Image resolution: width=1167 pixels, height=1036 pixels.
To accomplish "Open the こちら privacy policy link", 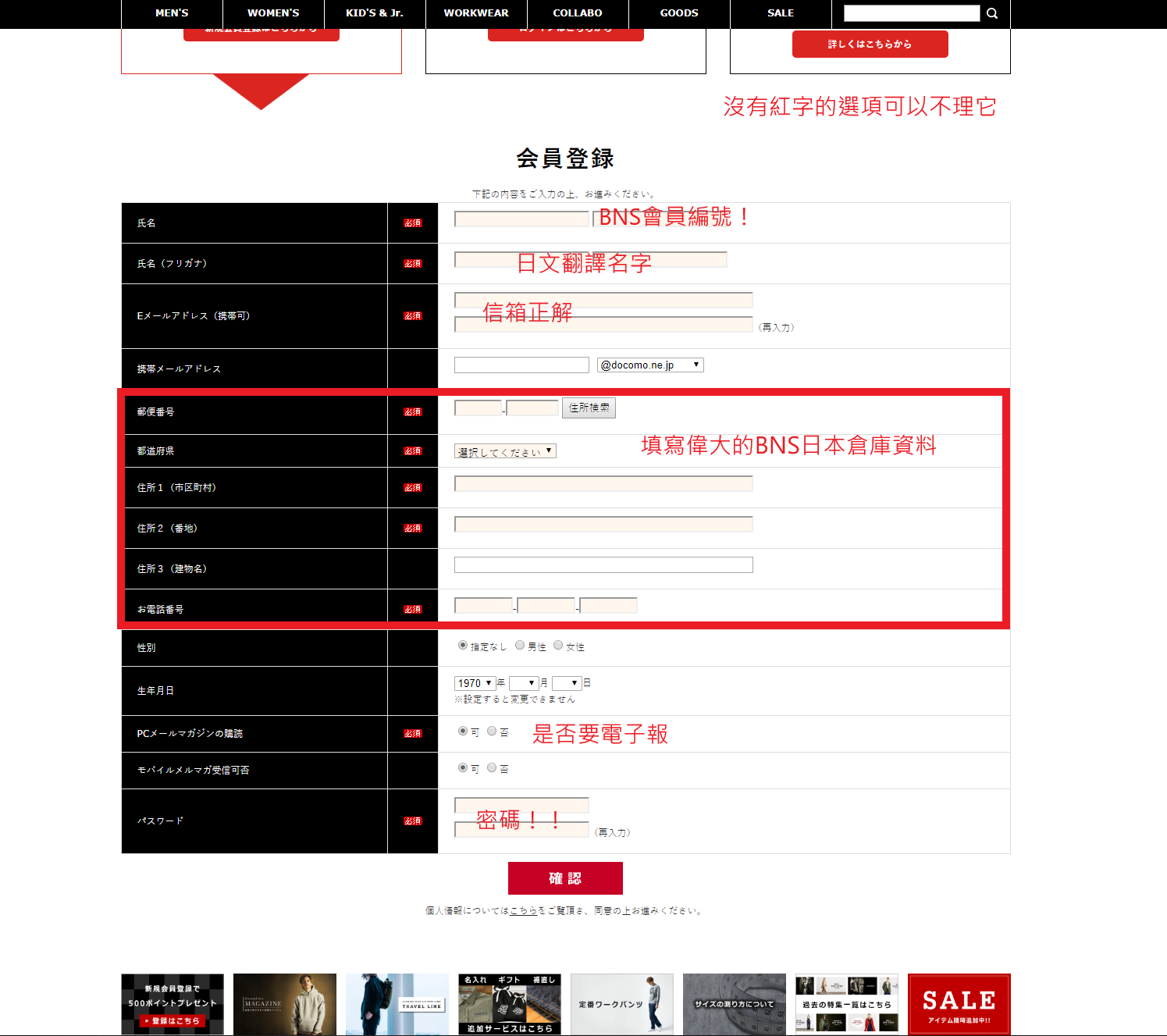I will 523,910.
